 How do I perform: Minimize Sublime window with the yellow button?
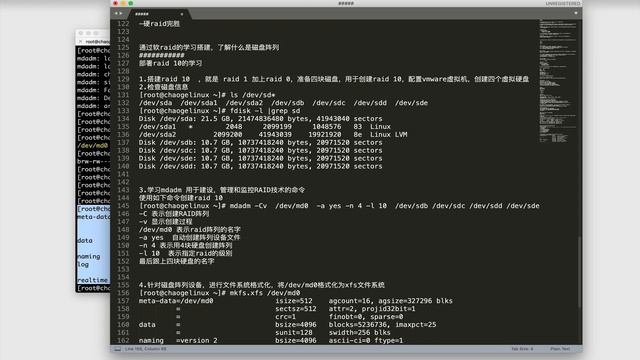pyautogui.click(x=123, y=3)
